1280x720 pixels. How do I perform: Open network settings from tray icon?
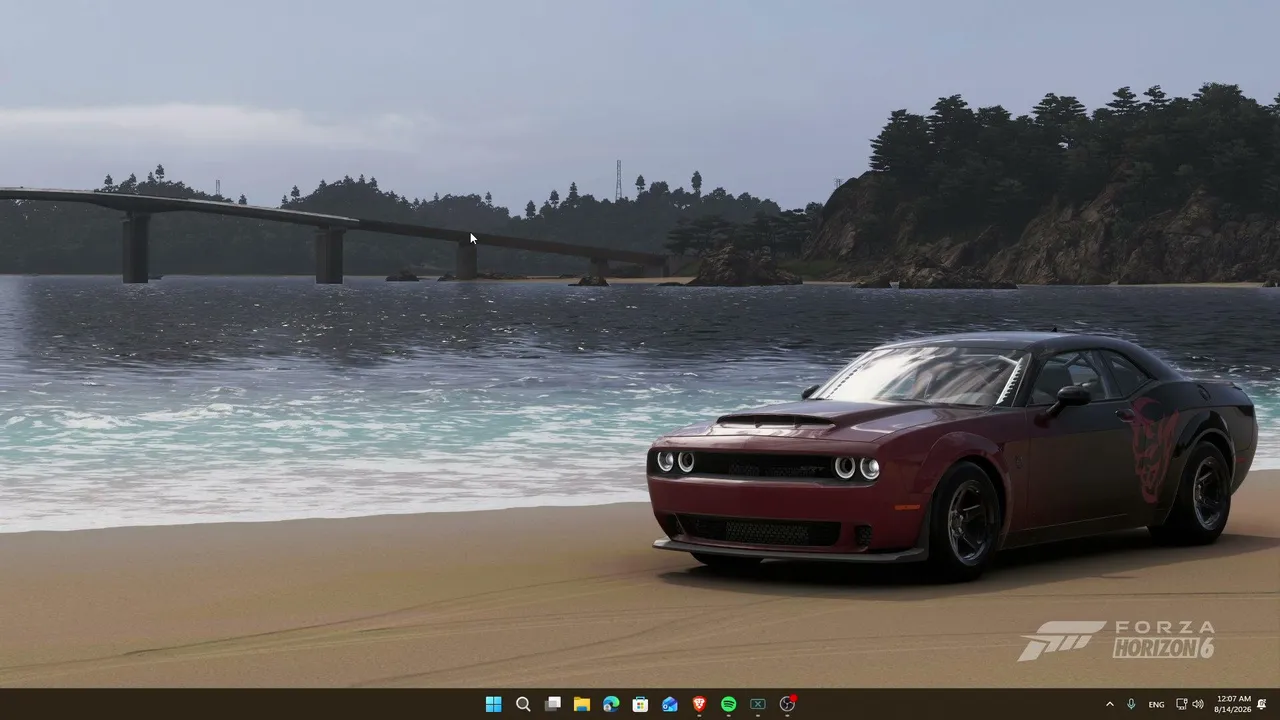[x=1182, y=704]
